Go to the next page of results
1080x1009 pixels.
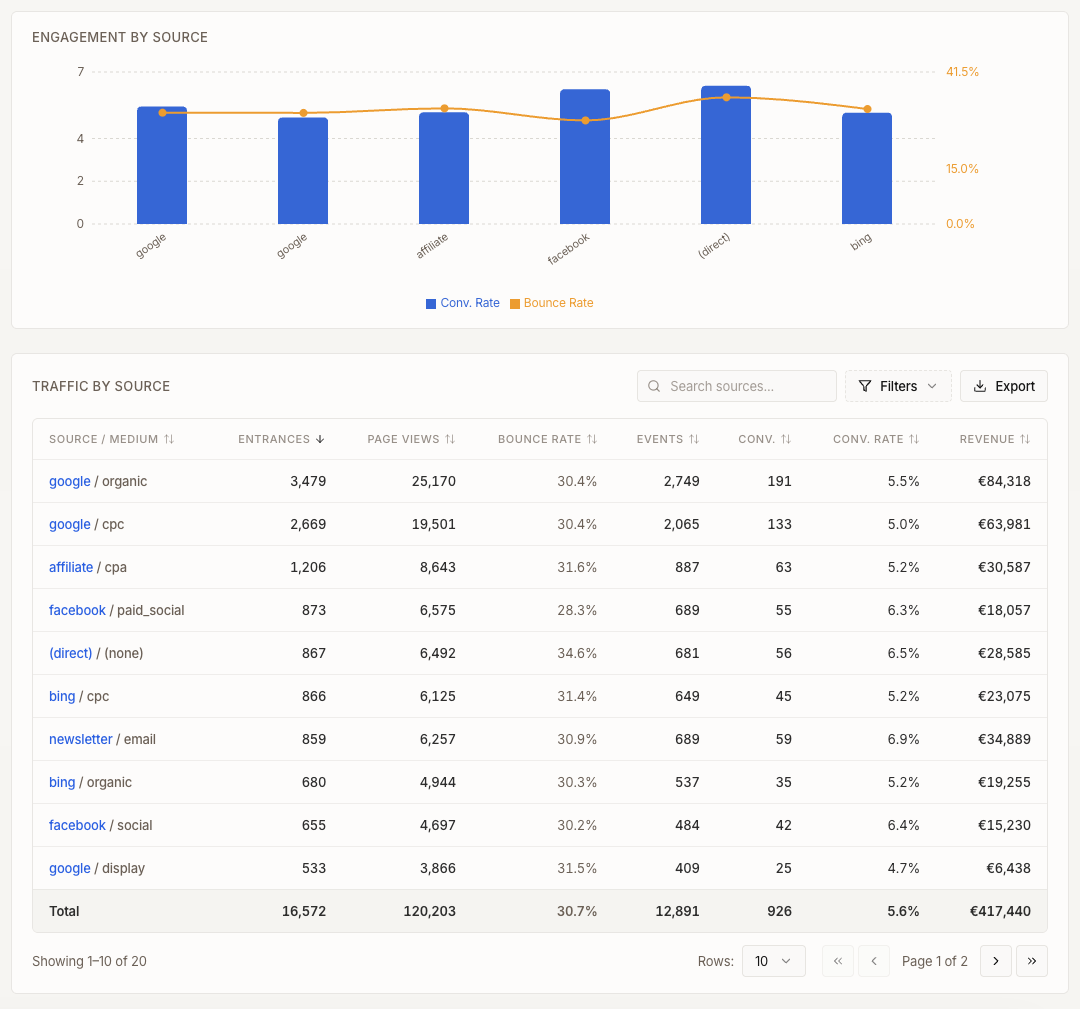click(995, 961)
